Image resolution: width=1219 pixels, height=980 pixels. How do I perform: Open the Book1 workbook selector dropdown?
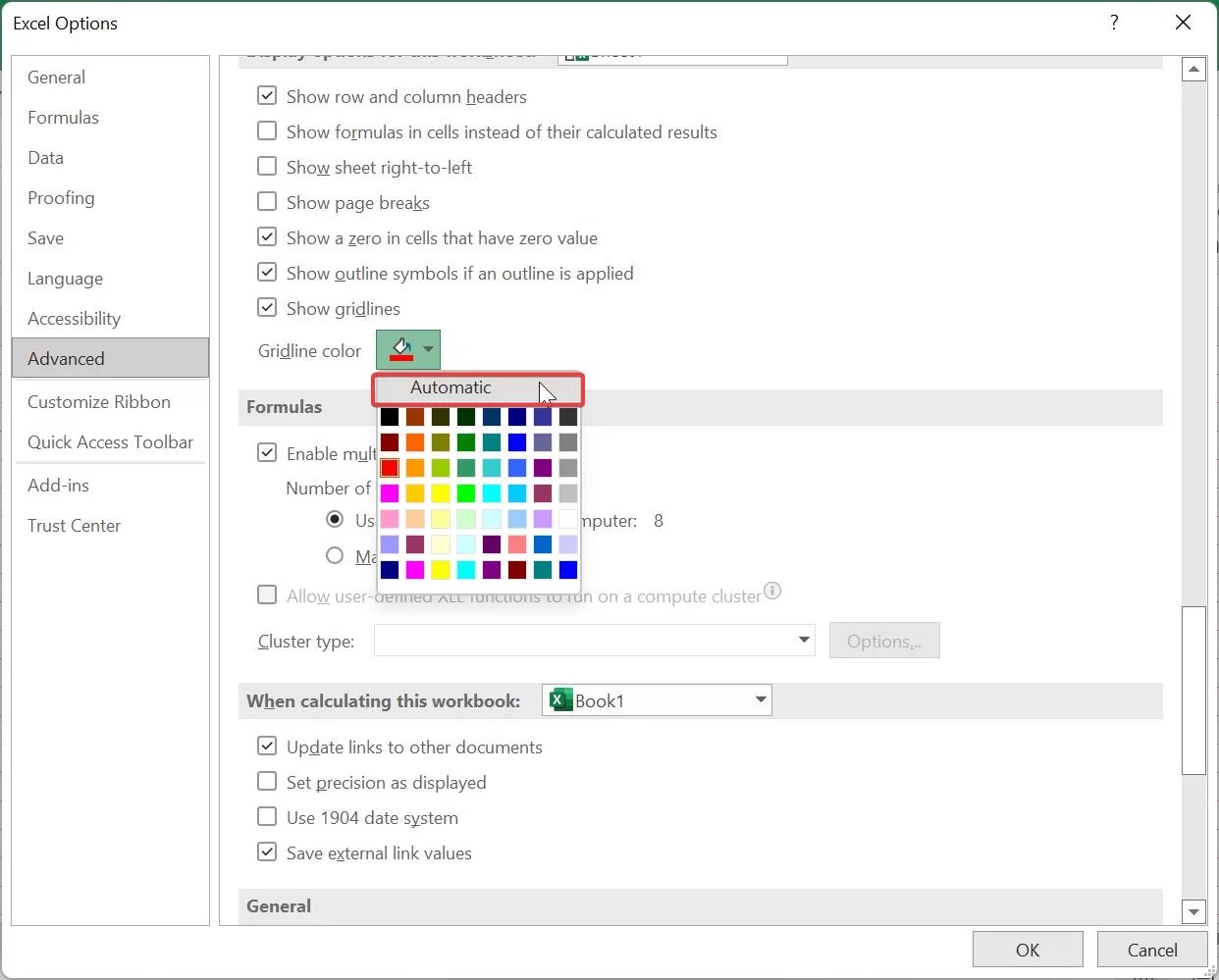click(760, 699)
